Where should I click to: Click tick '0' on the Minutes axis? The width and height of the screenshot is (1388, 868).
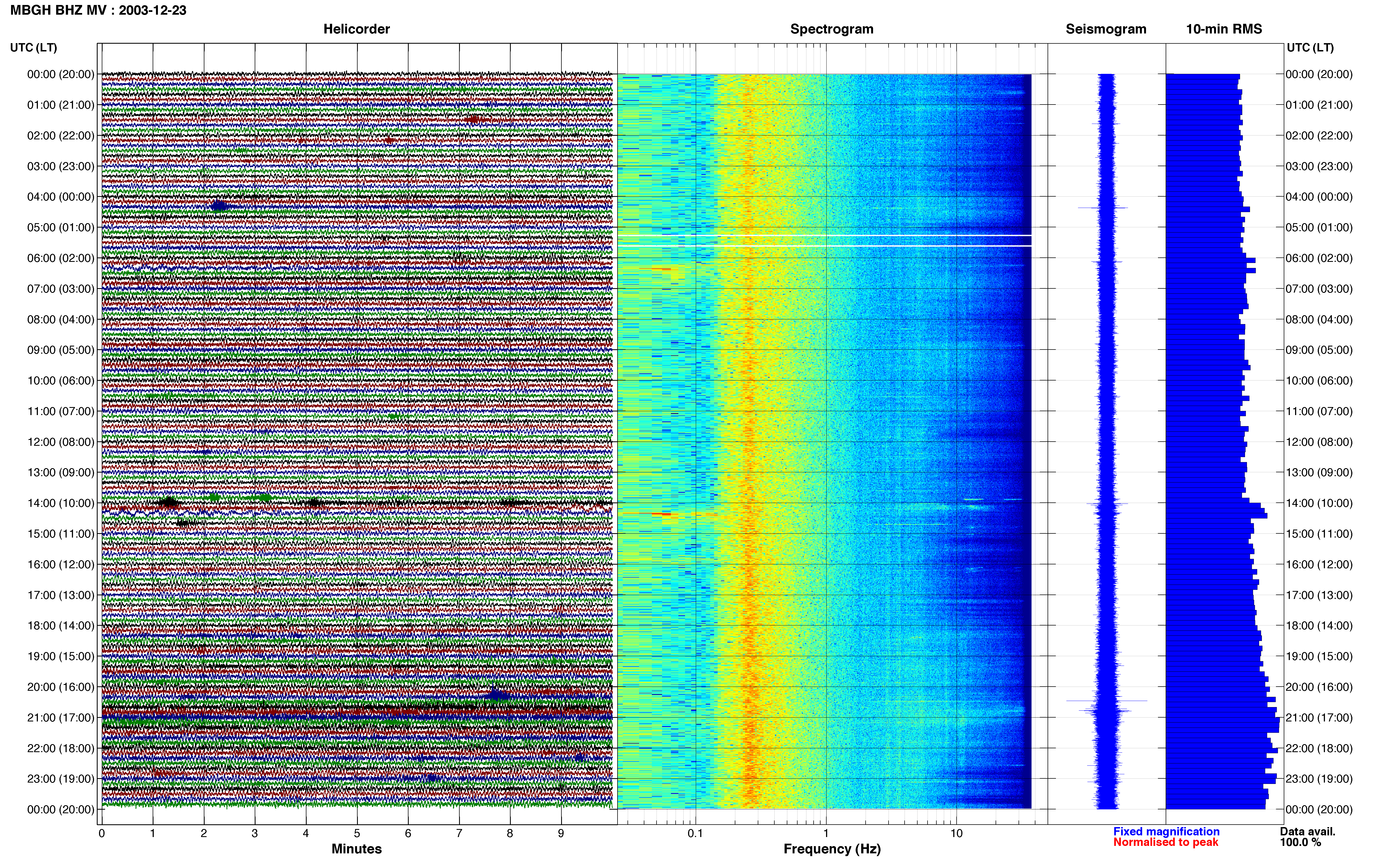click(101, 833)
